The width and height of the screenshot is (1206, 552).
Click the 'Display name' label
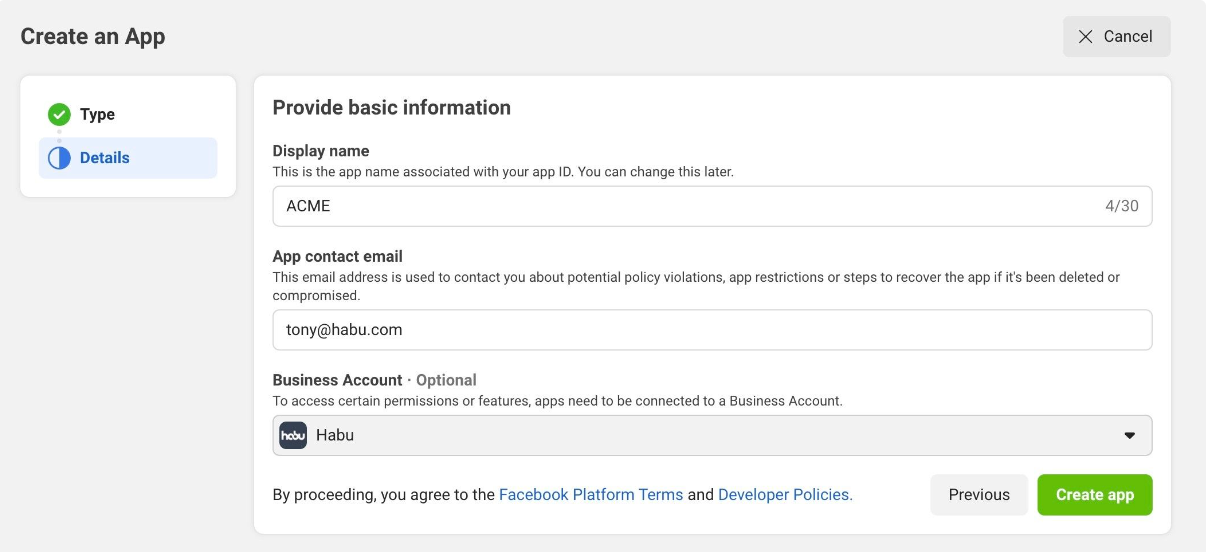[321, 151]
